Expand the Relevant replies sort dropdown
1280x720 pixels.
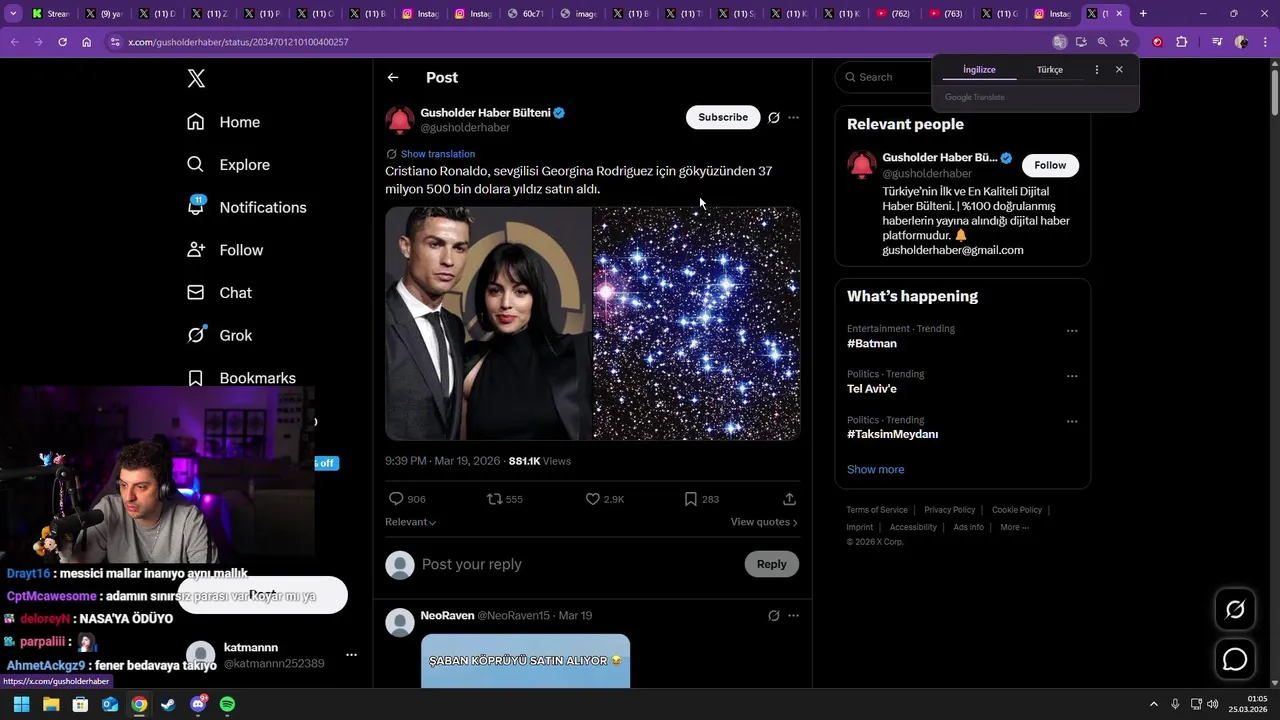click(x=411, y=522)
